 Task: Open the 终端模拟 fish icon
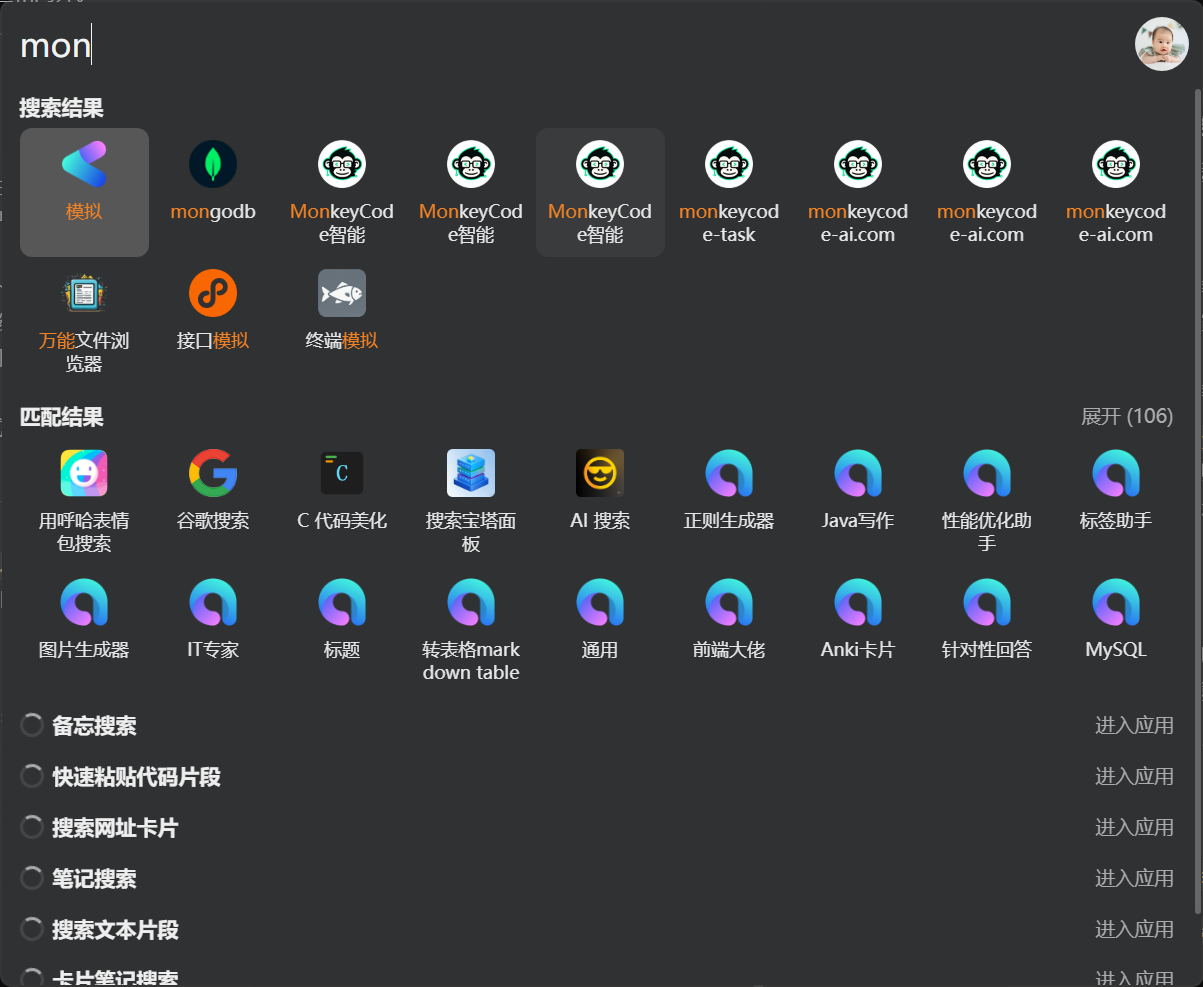tap(342, 293)
